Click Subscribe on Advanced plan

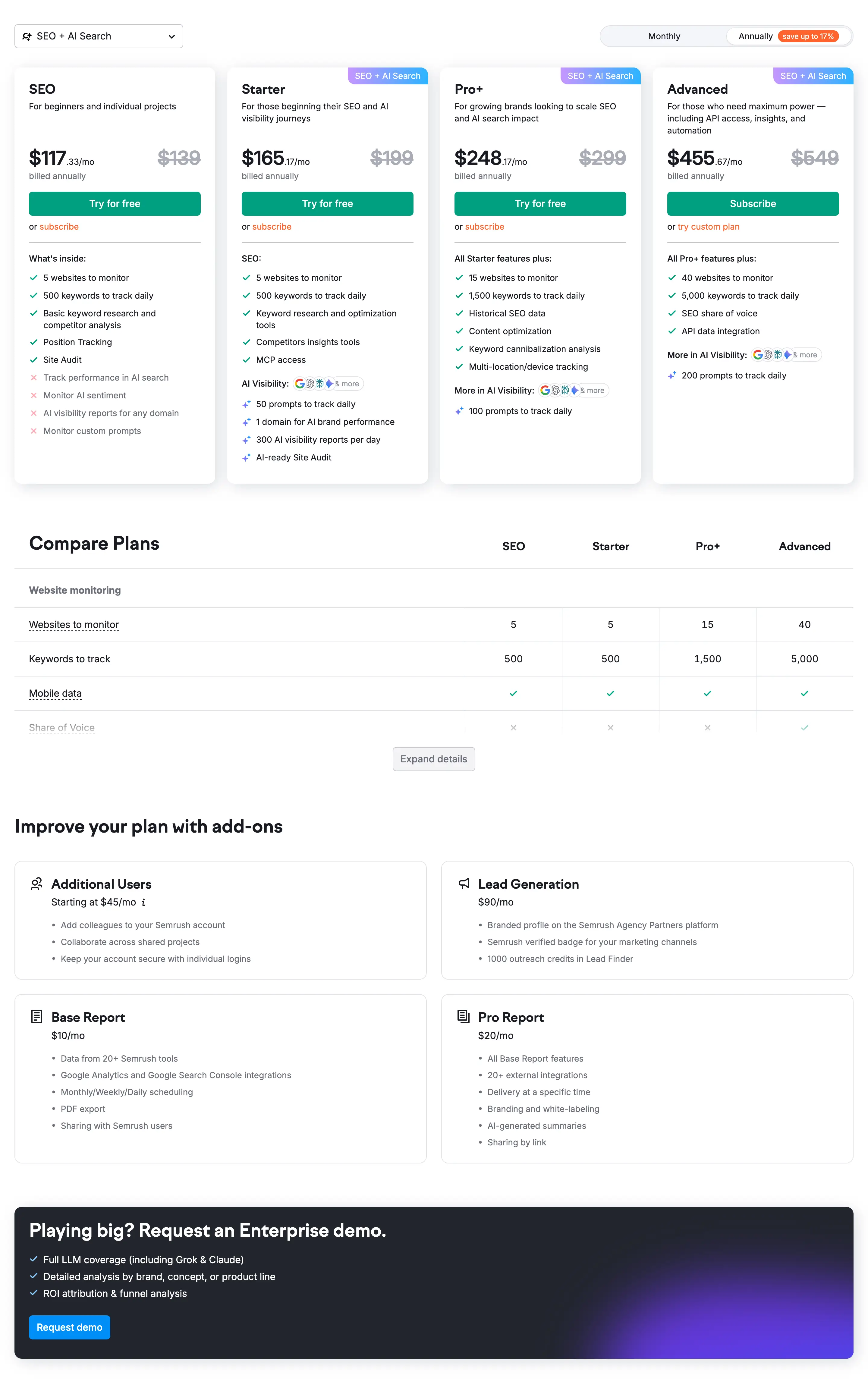coord(753,204)
